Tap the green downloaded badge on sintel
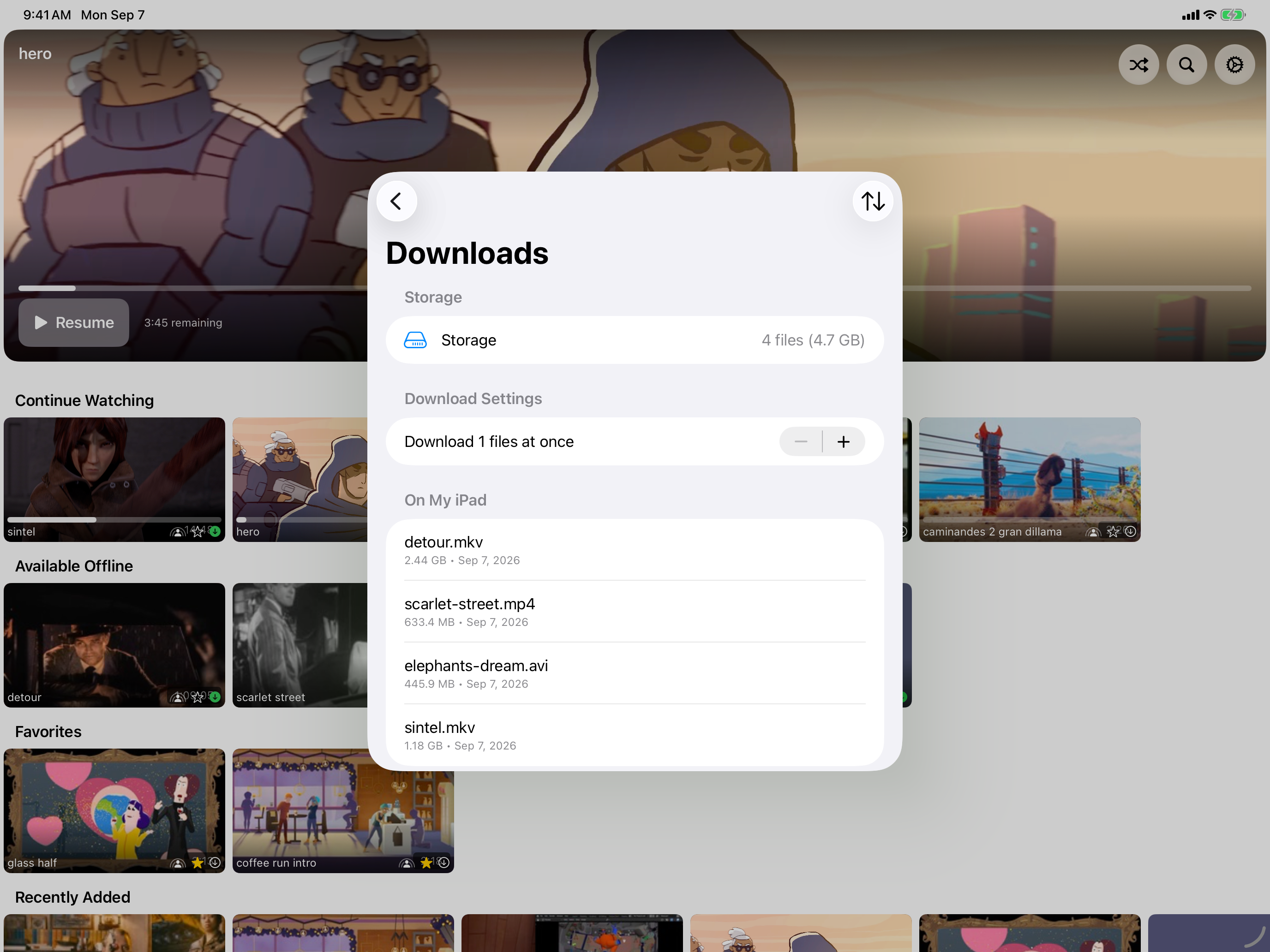The width and height of the screenshot is (1270, 952). coord(216,532)
